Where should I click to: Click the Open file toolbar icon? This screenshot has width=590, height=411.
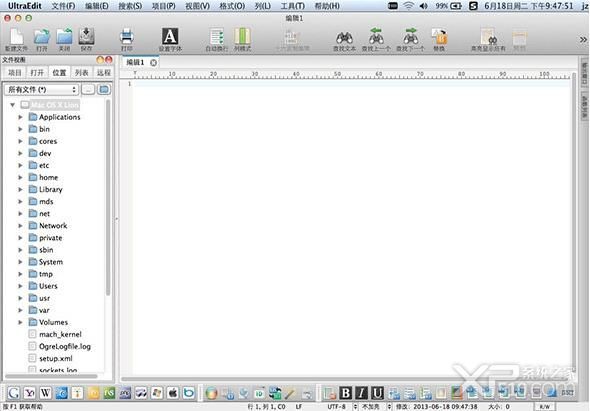(x=41, y=37)
